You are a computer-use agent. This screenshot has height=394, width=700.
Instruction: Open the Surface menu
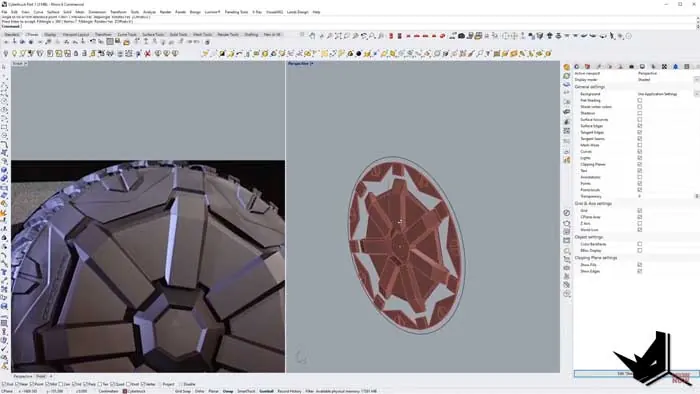pos(53,12)
